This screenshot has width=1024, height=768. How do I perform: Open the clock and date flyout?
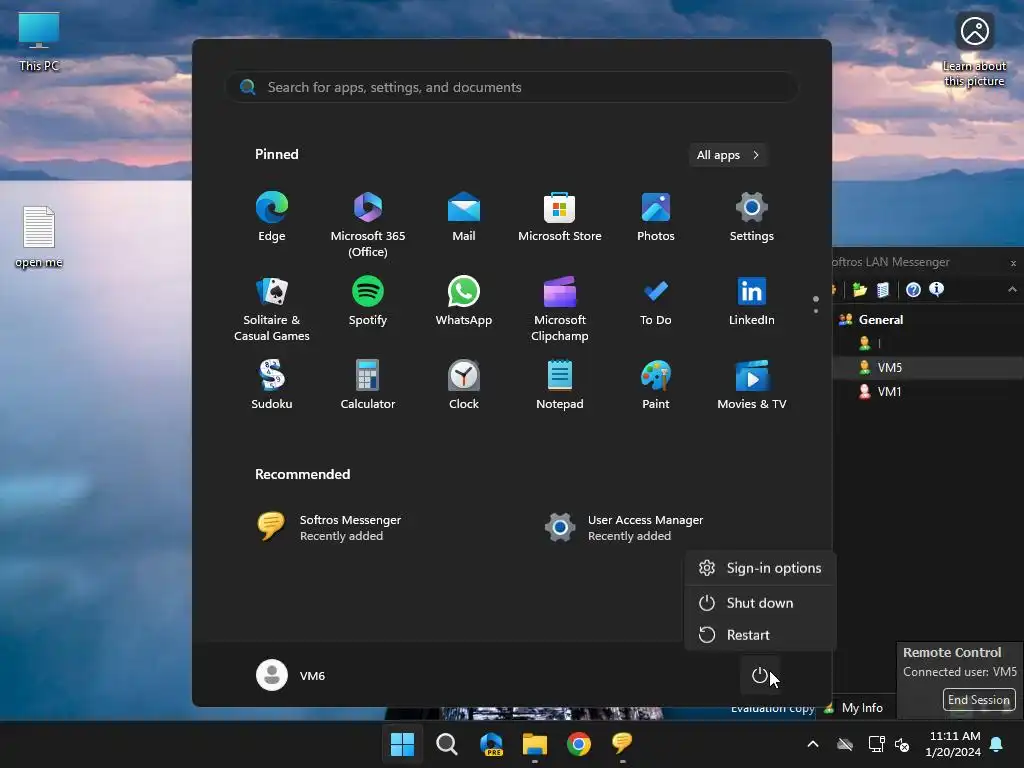point(953,744)
